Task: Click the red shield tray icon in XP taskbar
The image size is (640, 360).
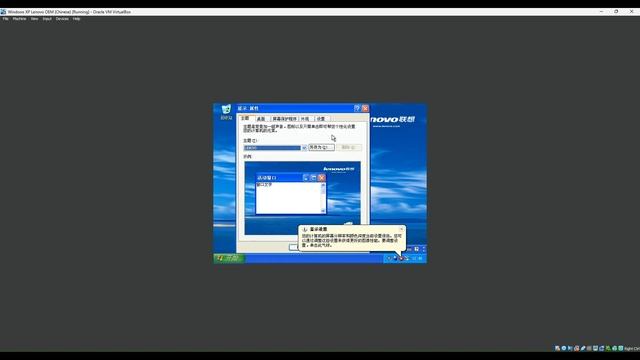Action: (x=401, y=258)
